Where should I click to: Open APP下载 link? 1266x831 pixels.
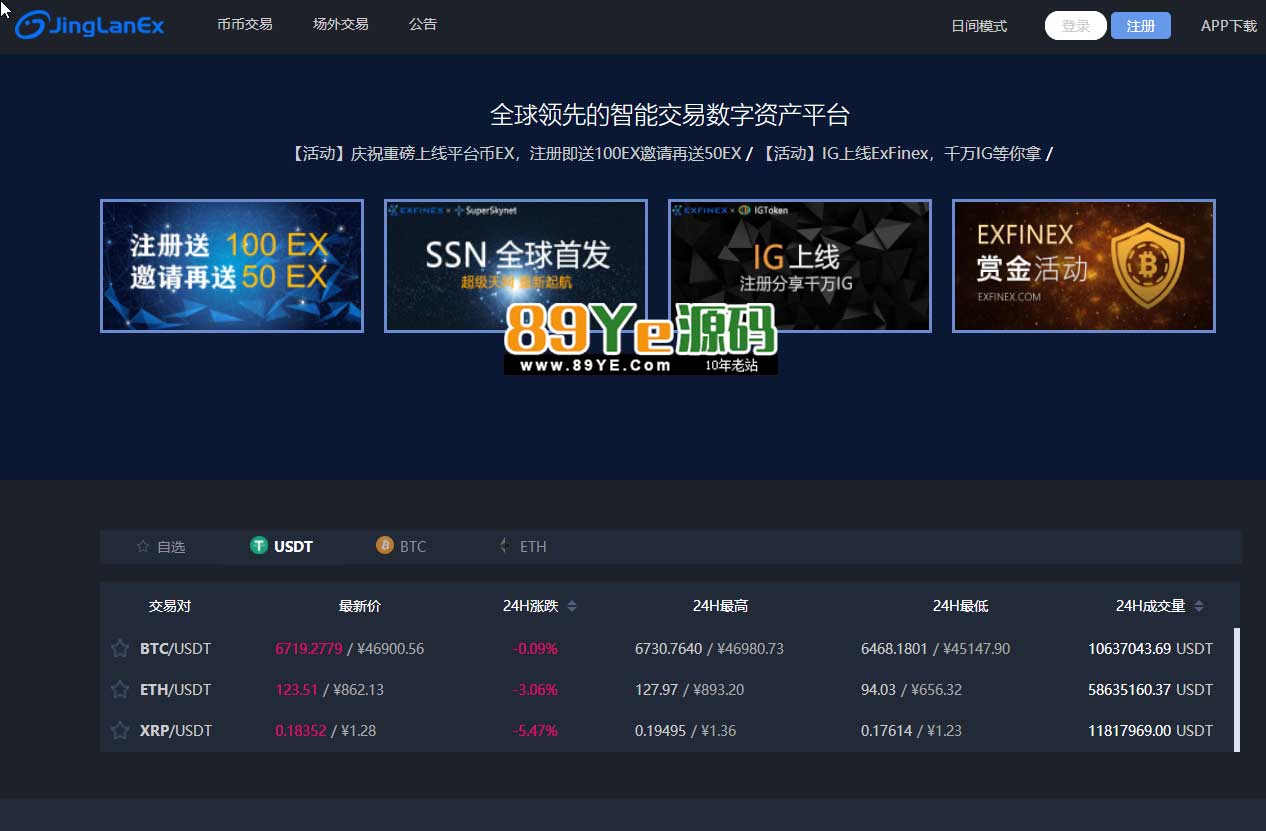tap(1229, 26)
